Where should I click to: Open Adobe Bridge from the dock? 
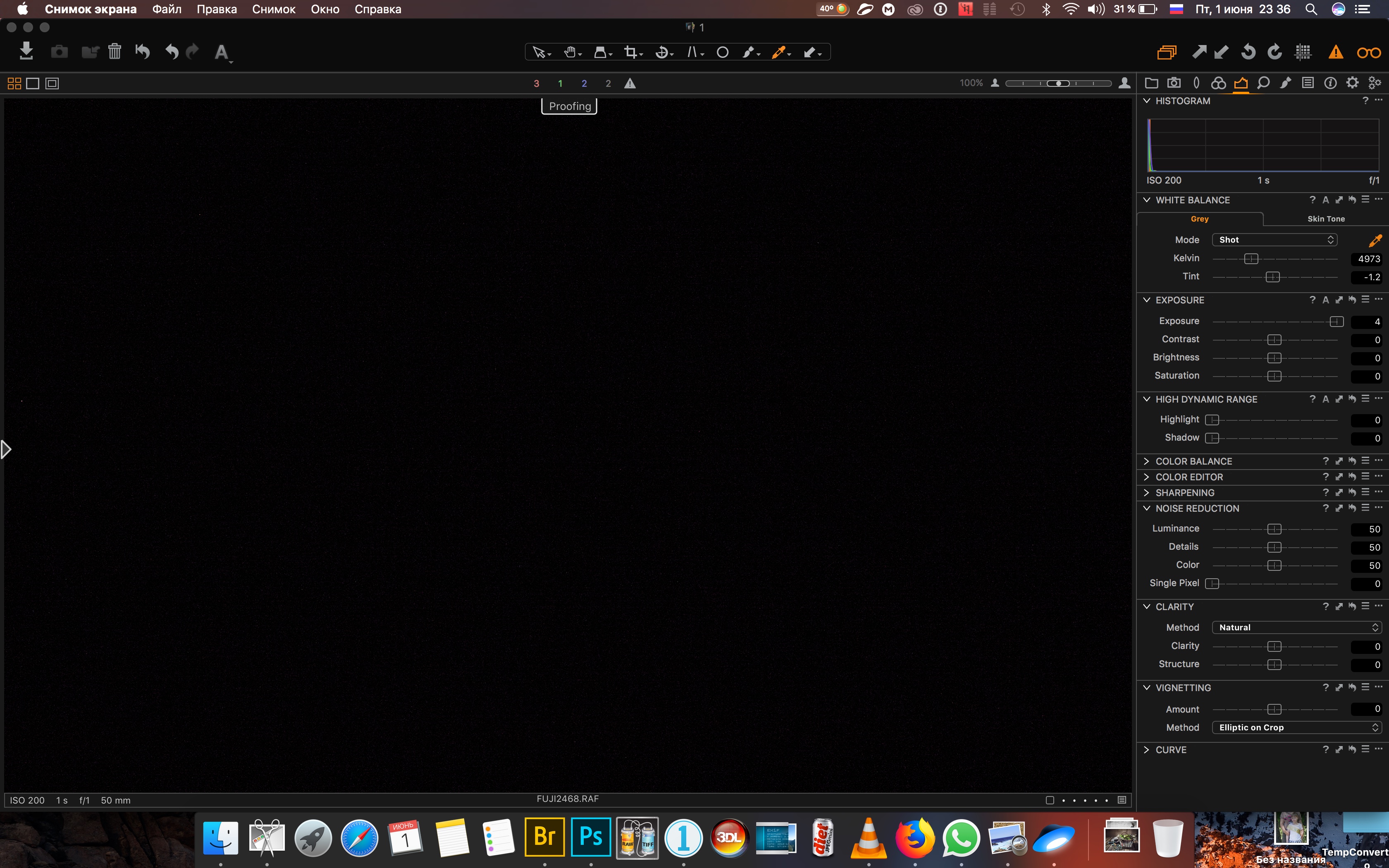(x=545, y=837)
